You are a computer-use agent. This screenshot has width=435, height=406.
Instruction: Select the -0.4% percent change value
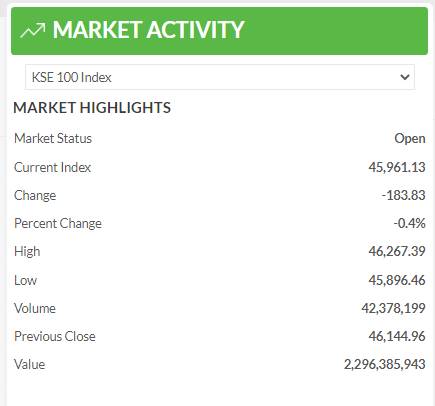coord(409,223)
